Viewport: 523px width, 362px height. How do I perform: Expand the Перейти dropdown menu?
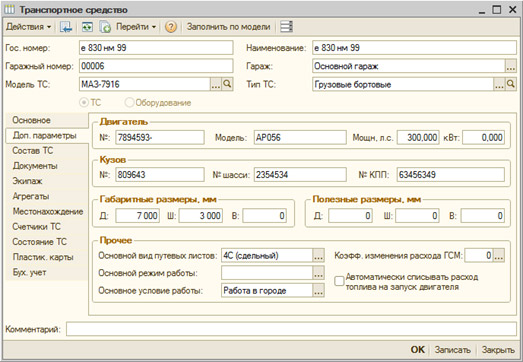click(136, 27)
